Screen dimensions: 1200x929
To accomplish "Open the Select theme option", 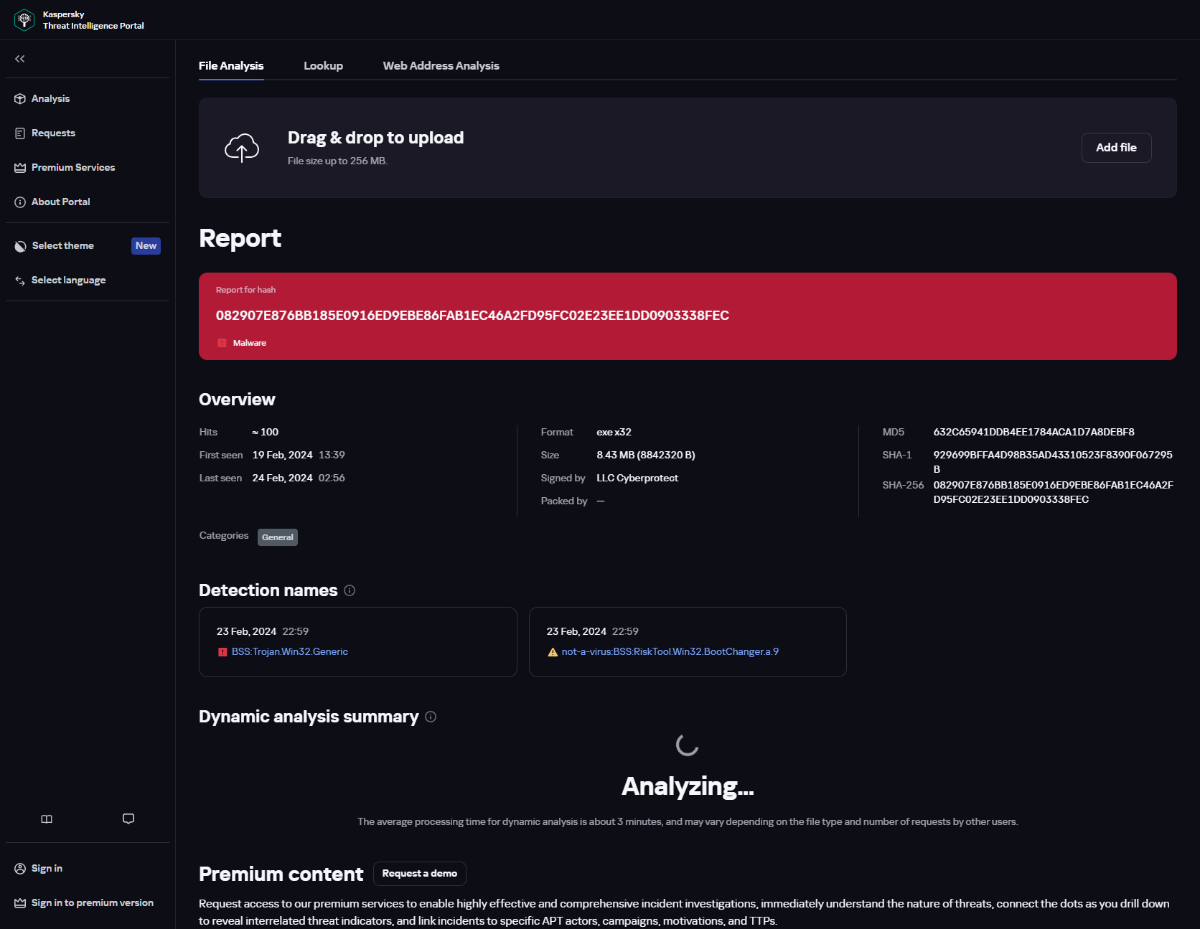I will (62, 246).
